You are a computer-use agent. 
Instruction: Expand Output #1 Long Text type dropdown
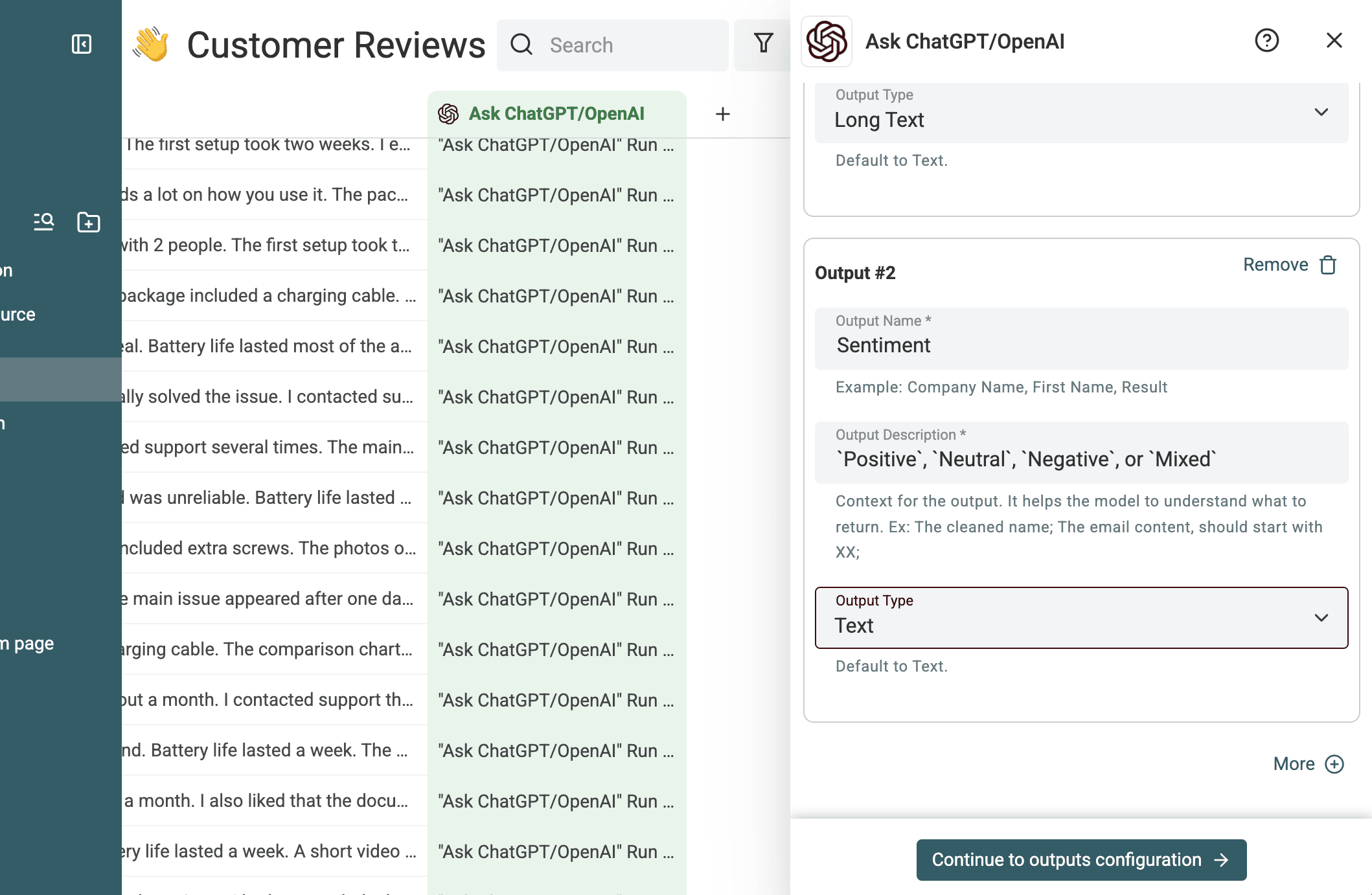pos(1081,113)
